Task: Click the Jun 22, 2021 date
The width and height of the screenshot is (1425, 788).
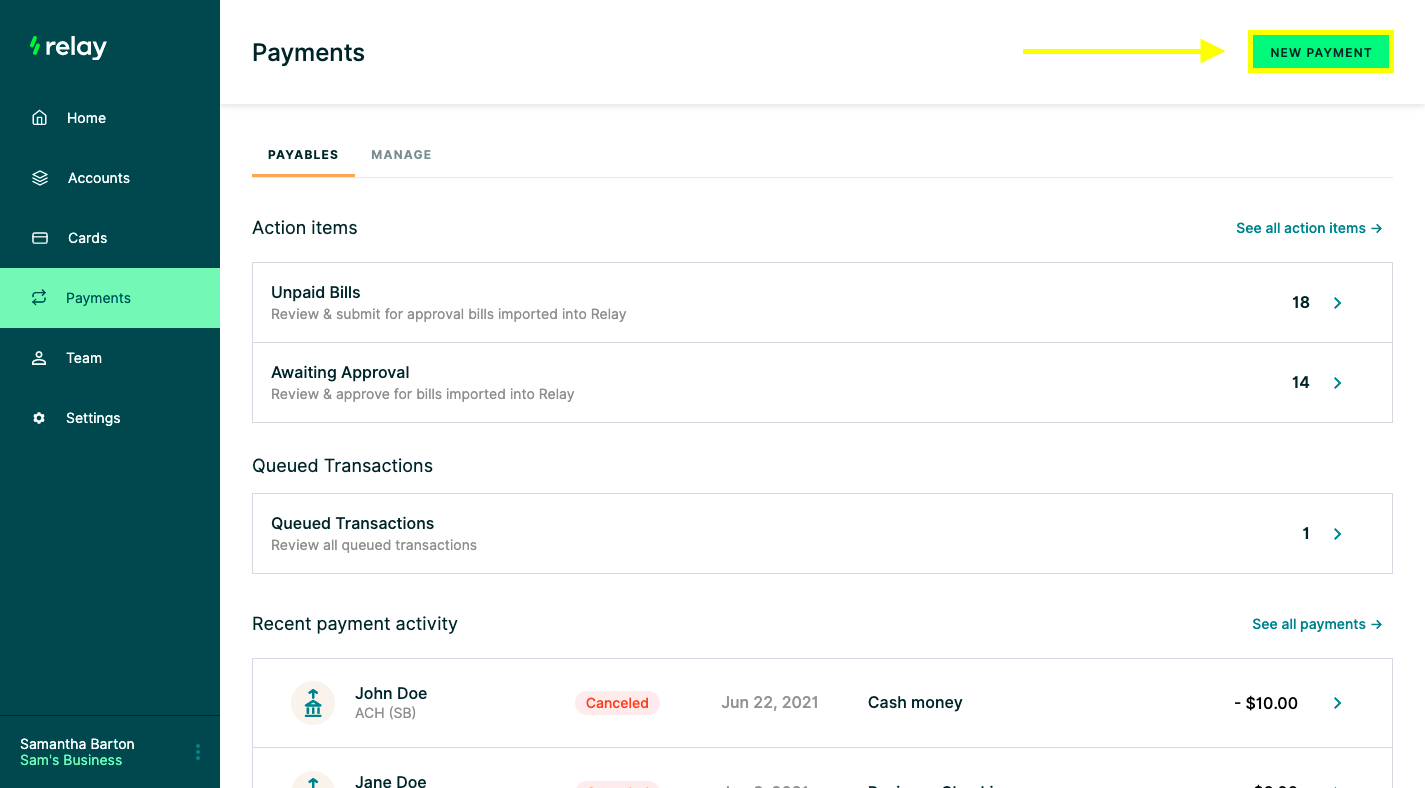Action: pos(770,703)
